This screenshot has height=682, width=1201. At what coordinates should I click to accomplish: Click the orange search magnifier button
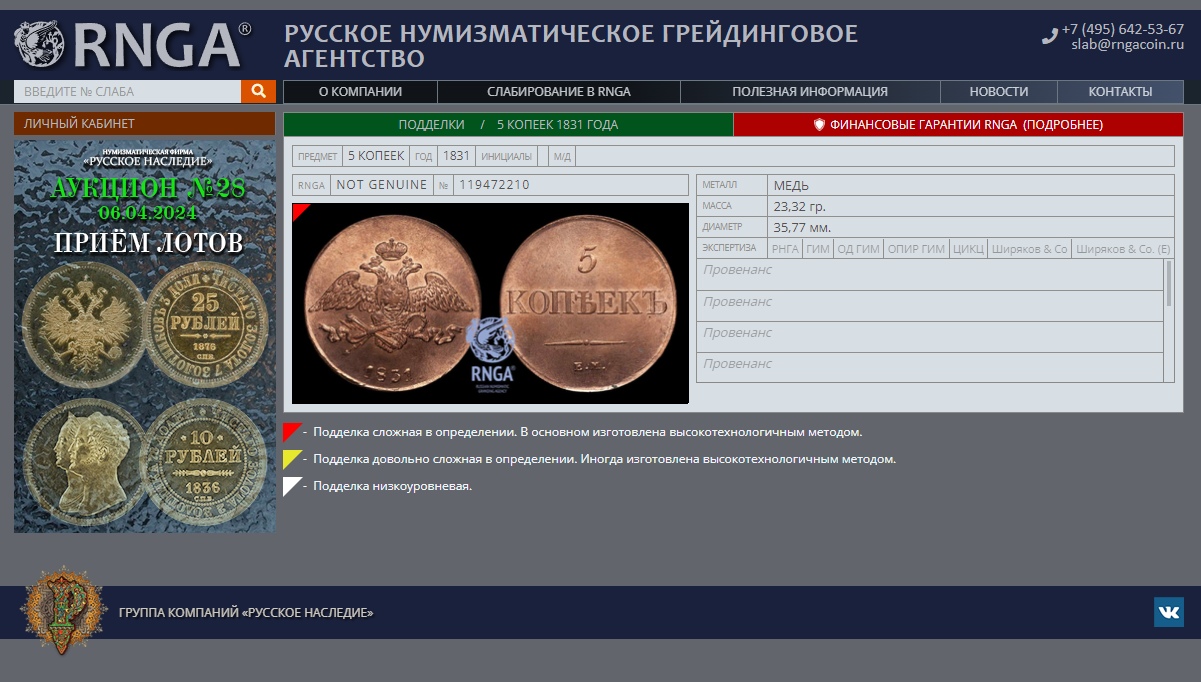[x=258, y=91]
